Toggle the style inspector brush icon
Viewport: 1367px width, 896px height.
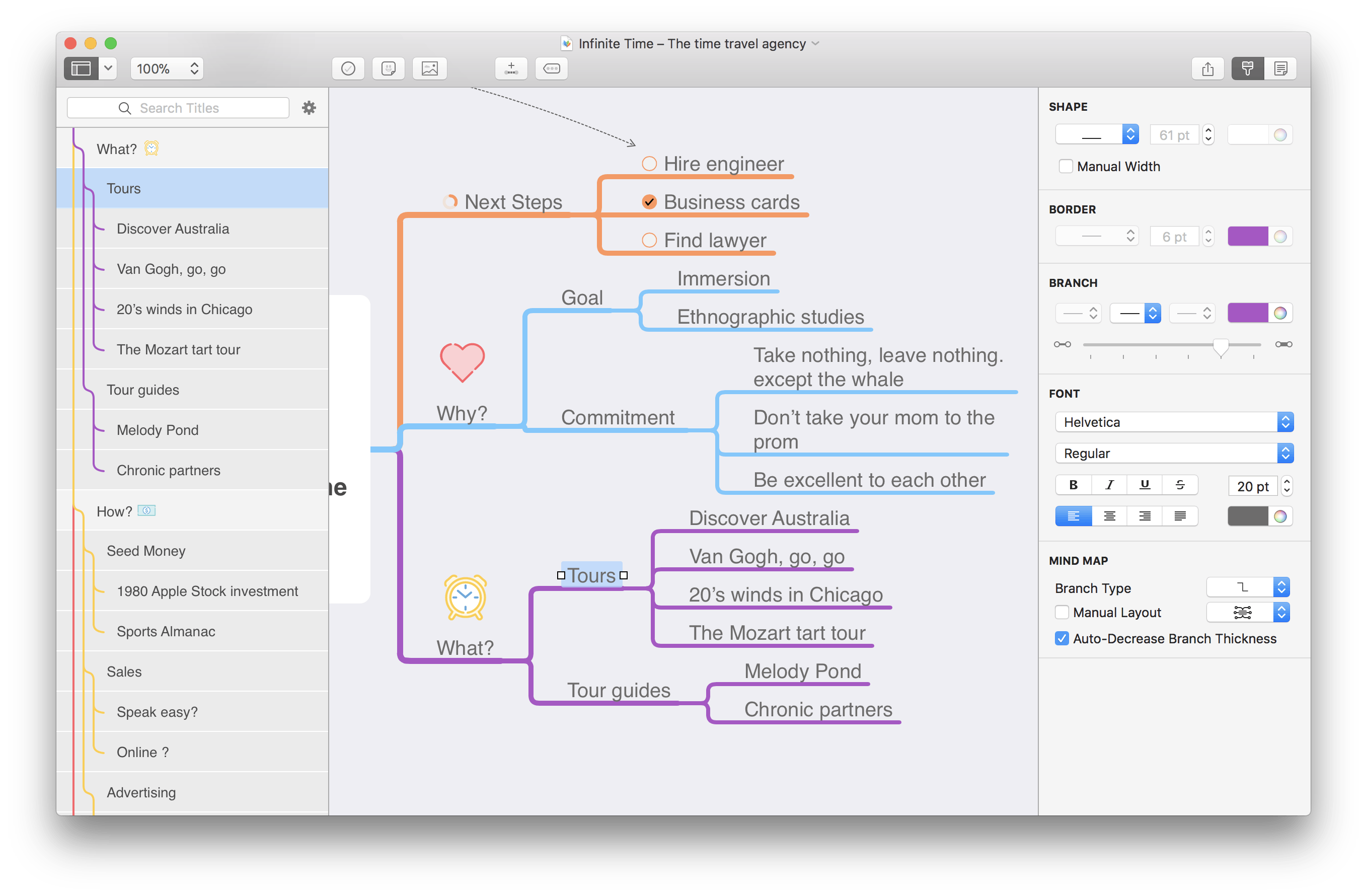point(1248,69)
